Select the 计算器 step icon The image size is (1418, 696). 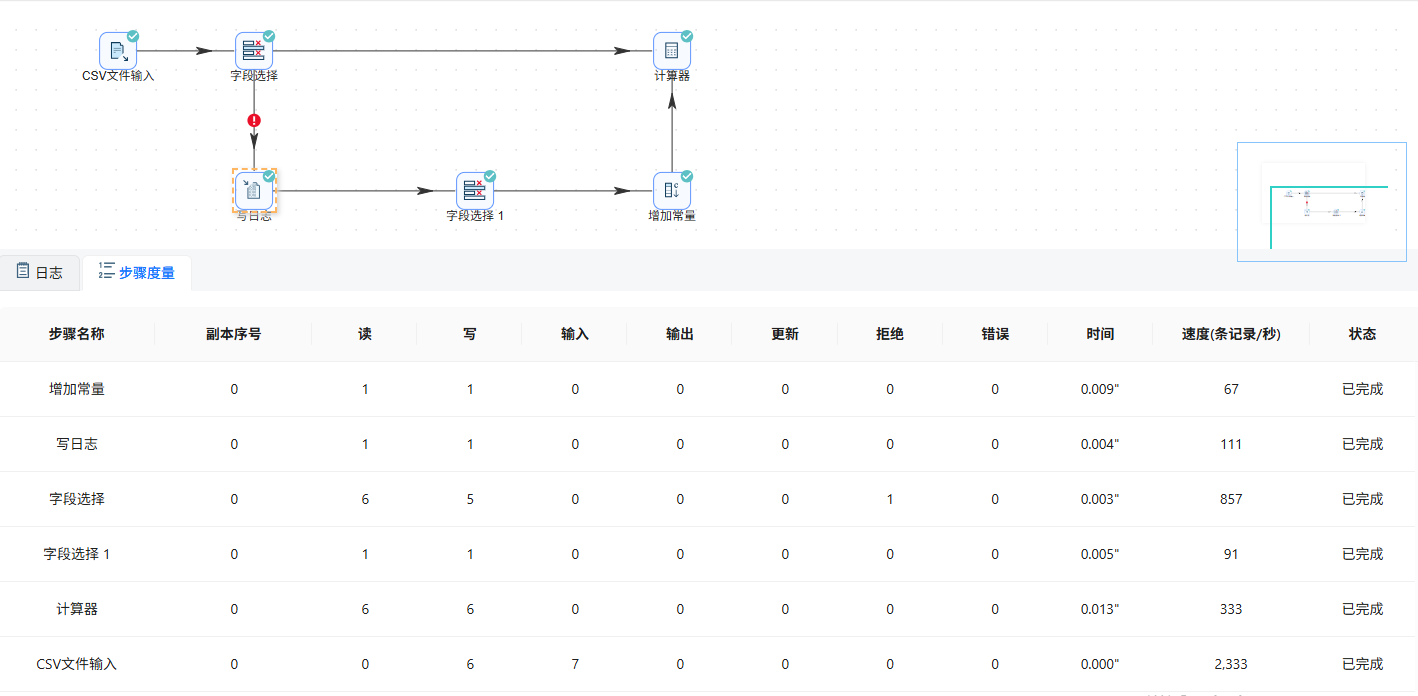(x=672, y=51)
